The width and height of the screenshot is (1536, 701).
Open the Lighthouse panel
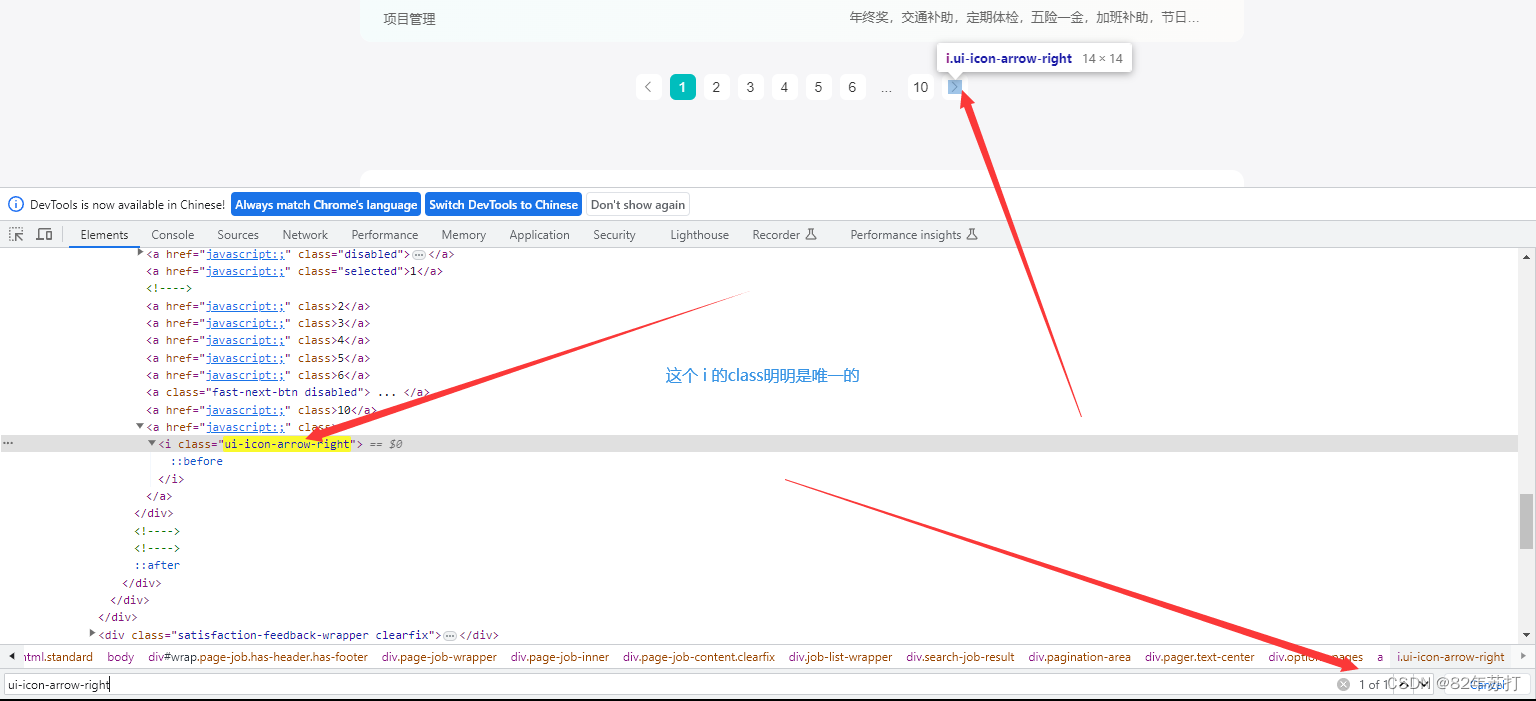point(698,234)
